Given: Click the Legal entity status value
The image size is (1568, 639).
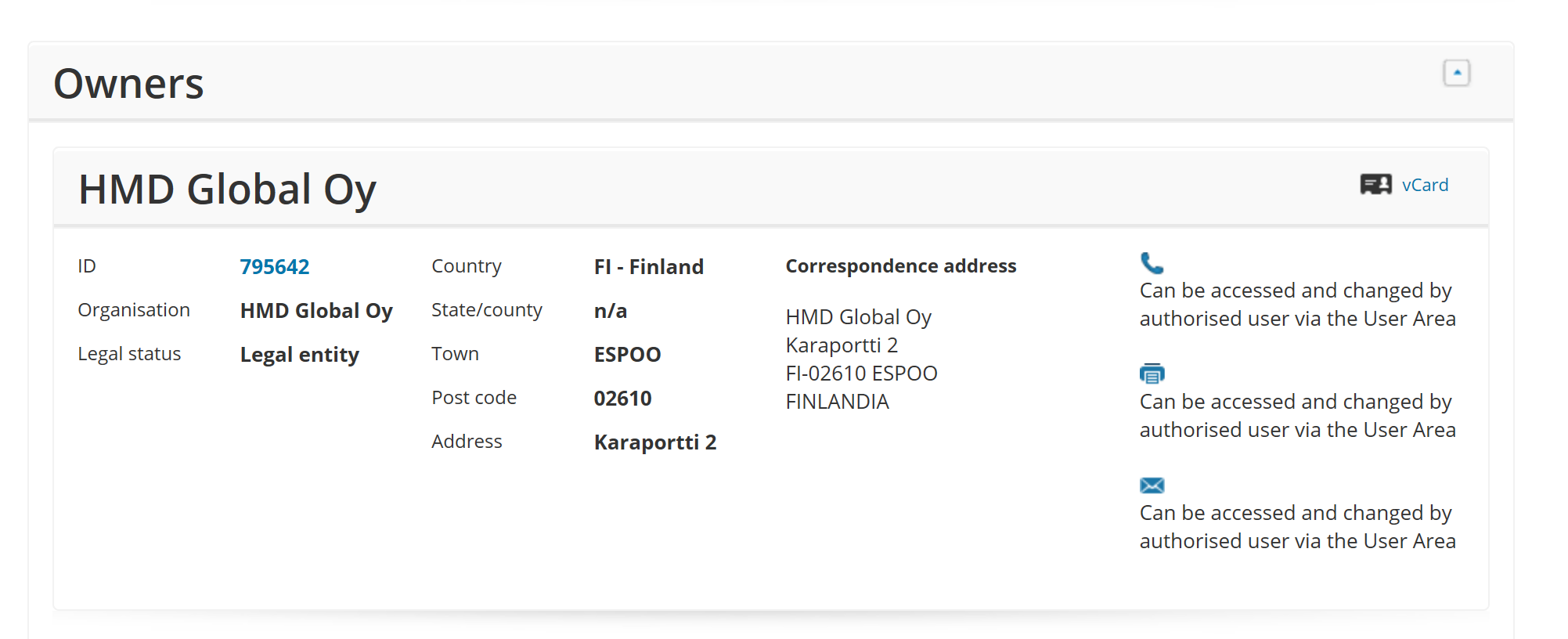Looking at the screenshot, I should click(x=300, y=354).
